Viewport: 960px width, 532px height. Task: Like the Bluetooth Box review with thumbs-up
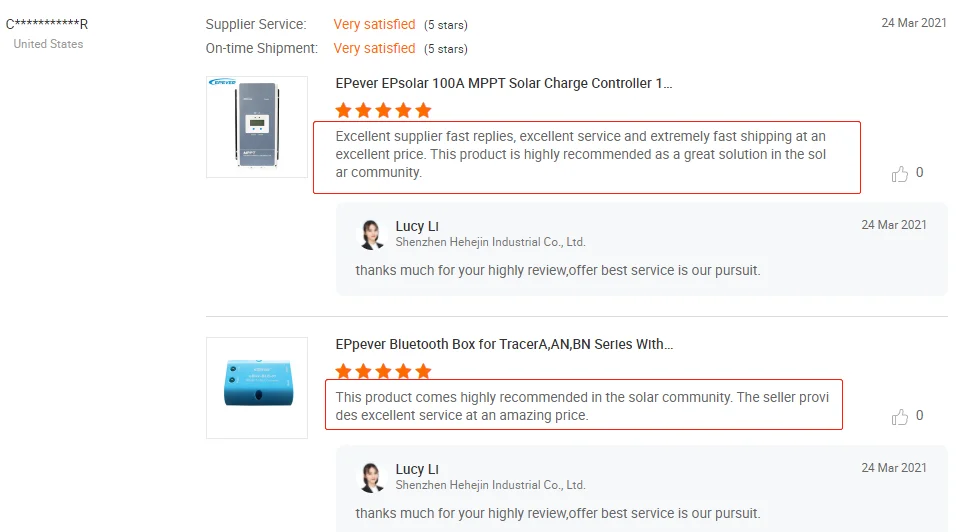(x=900, y=417)
